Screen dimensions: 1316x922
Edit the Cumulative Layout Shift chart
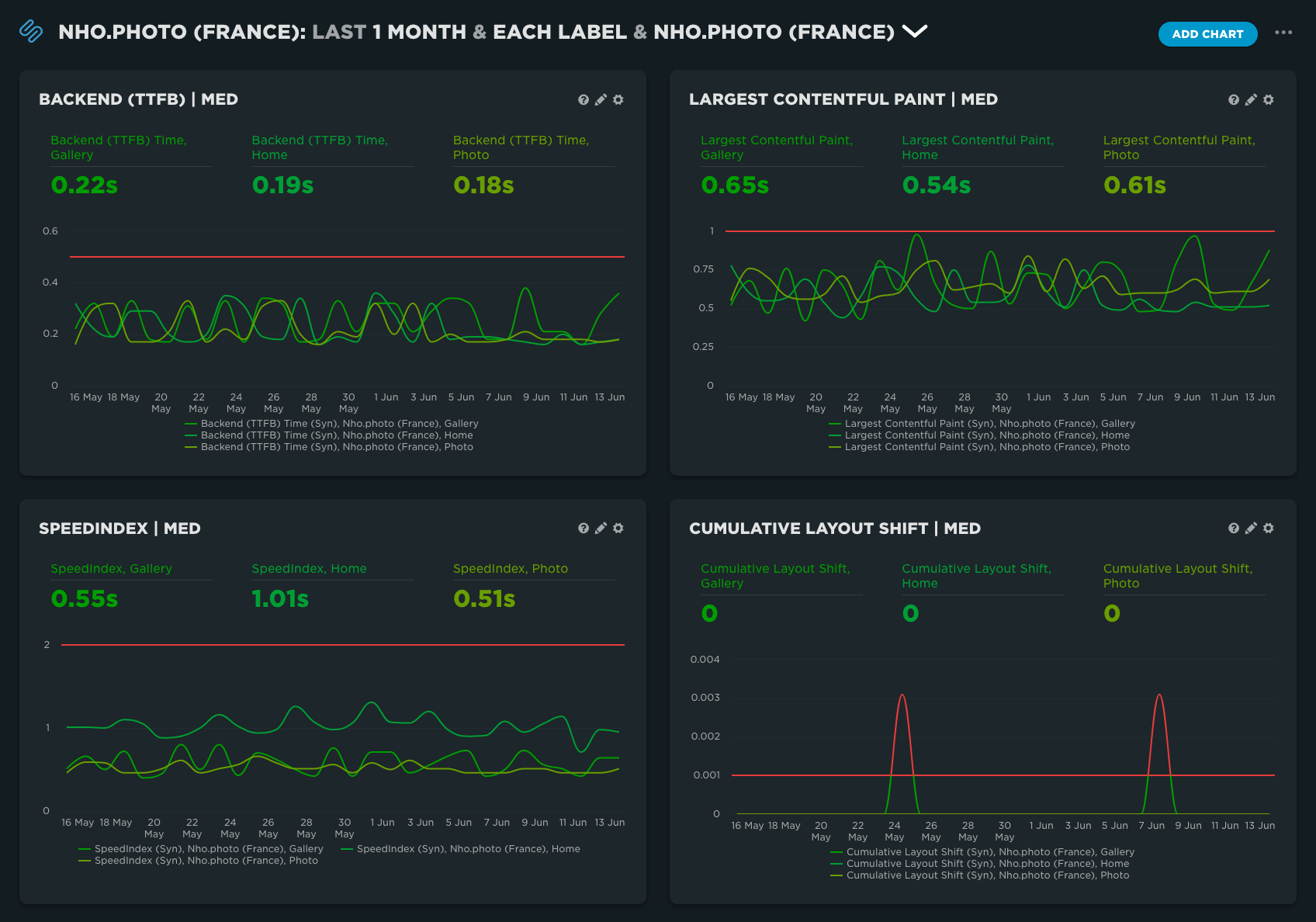click(1251, 529)
